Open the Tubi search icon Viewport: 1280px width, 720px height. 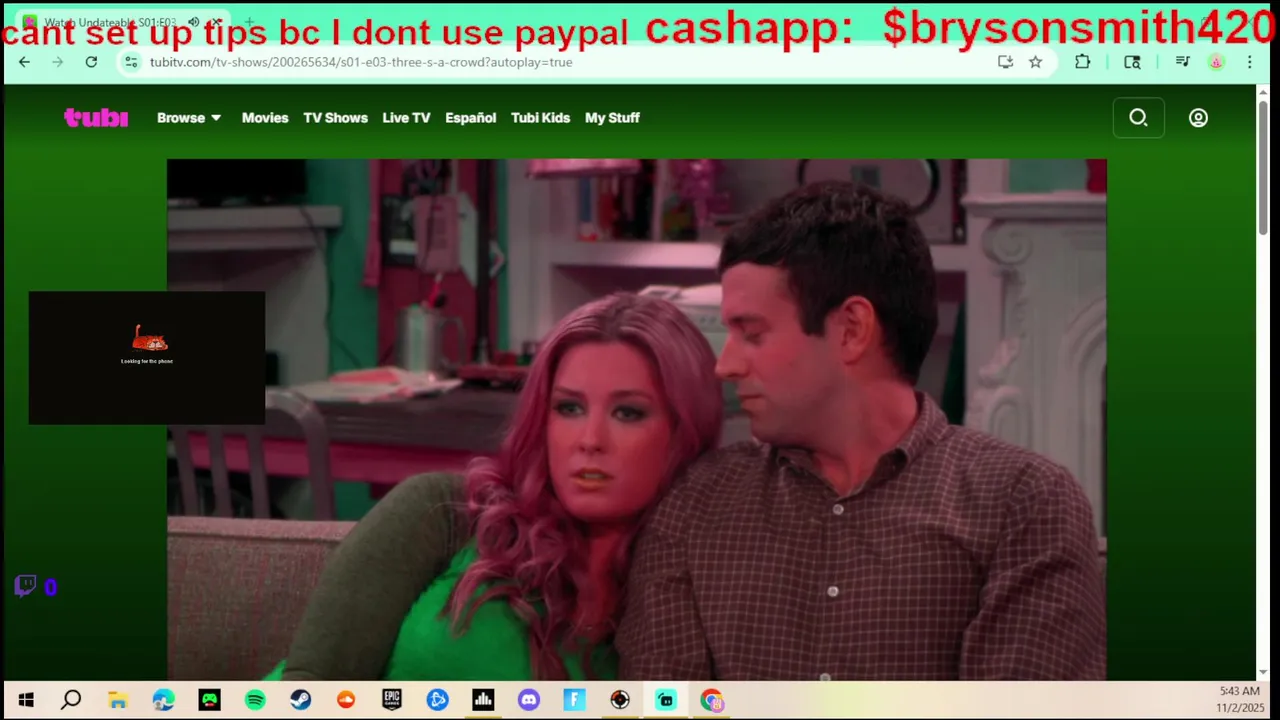click(1138, 118)
